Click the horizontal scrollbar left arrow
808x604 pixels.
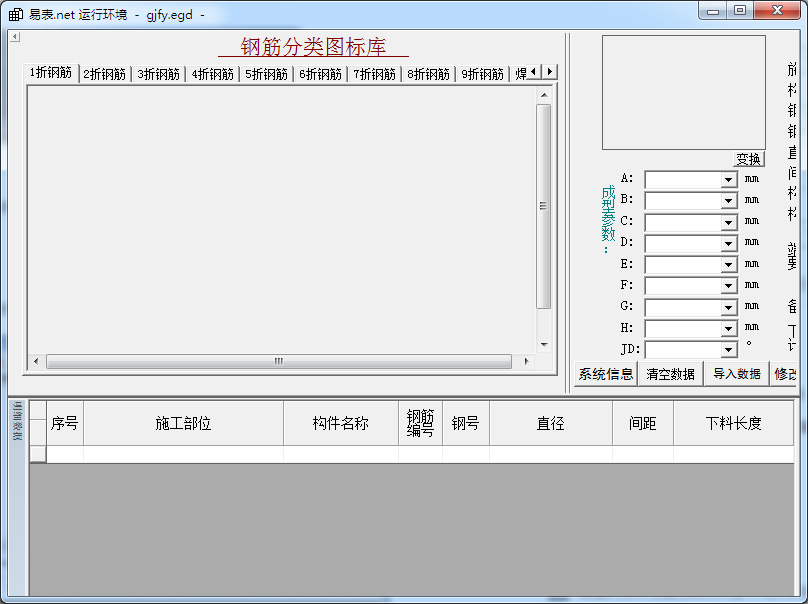pyautogui.click(x=36, y=361)
